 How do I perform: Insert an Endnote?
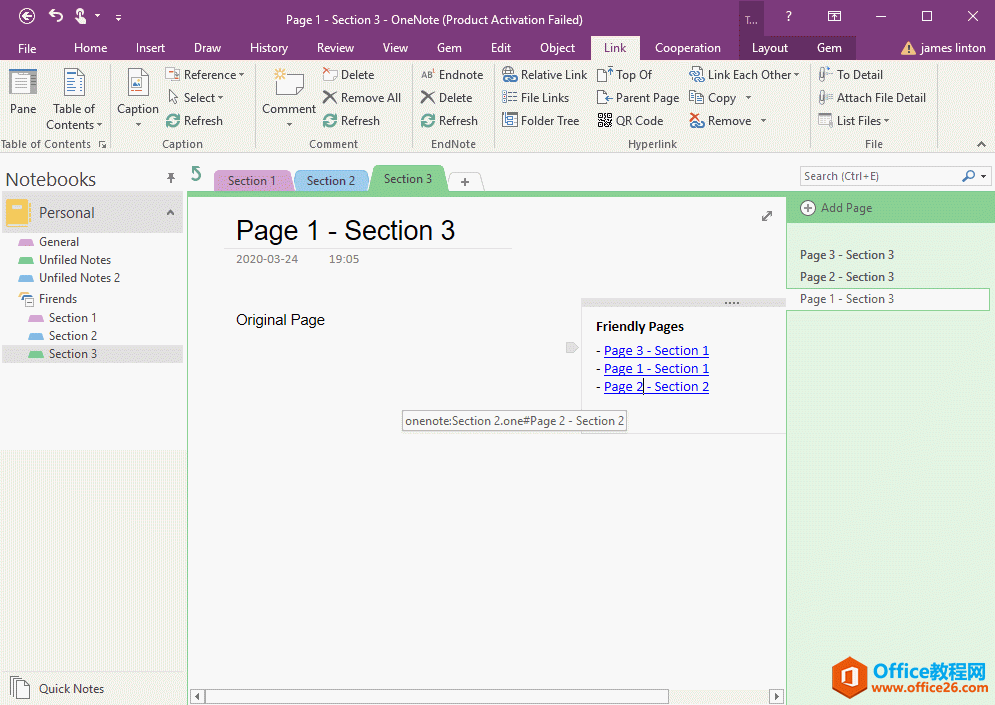(x=452, y=74)
